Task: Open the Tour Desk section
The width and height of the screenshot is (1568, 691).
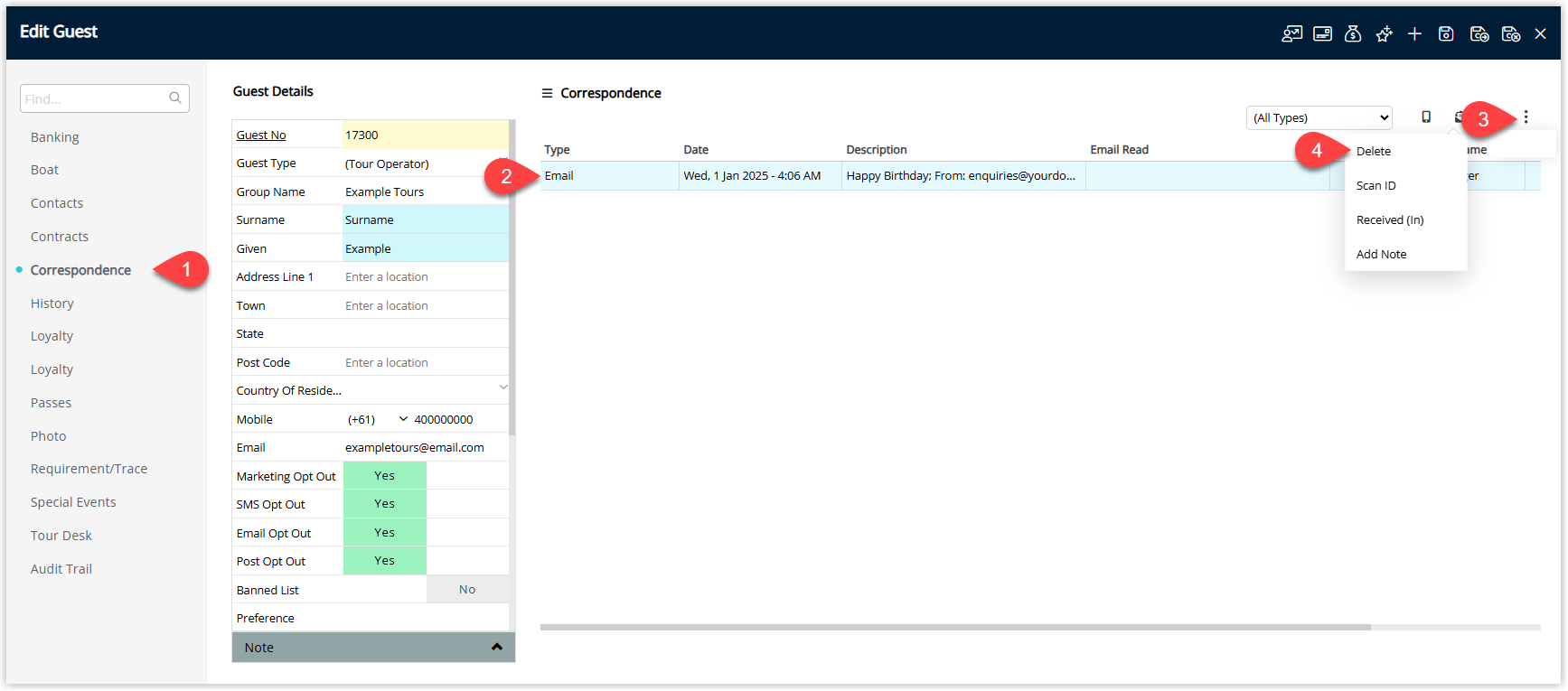Action: click(x=61, y=536)
